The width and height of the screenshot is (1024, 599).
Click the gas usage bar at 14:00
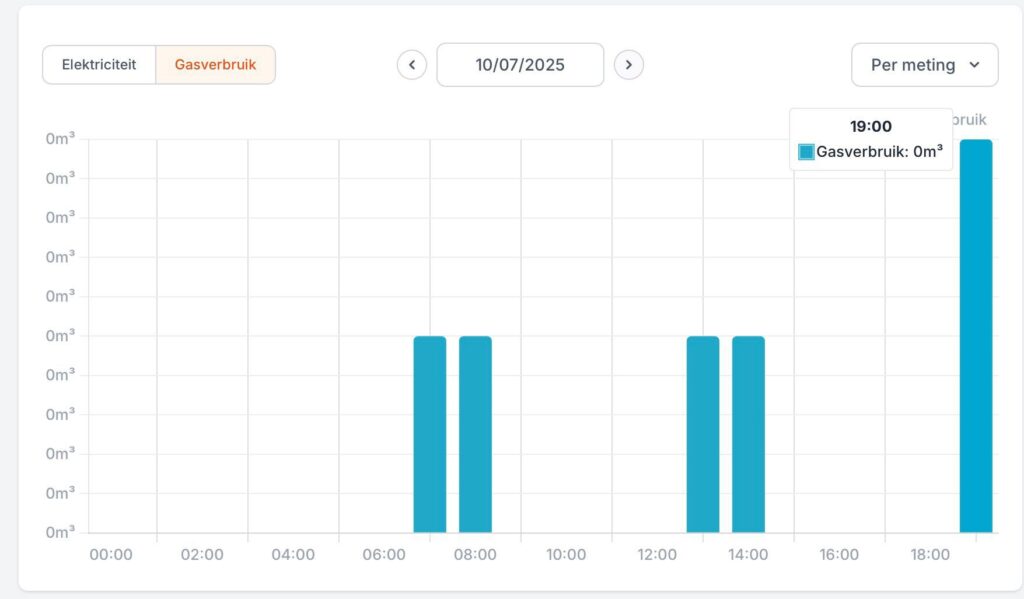tap(748, 434)
